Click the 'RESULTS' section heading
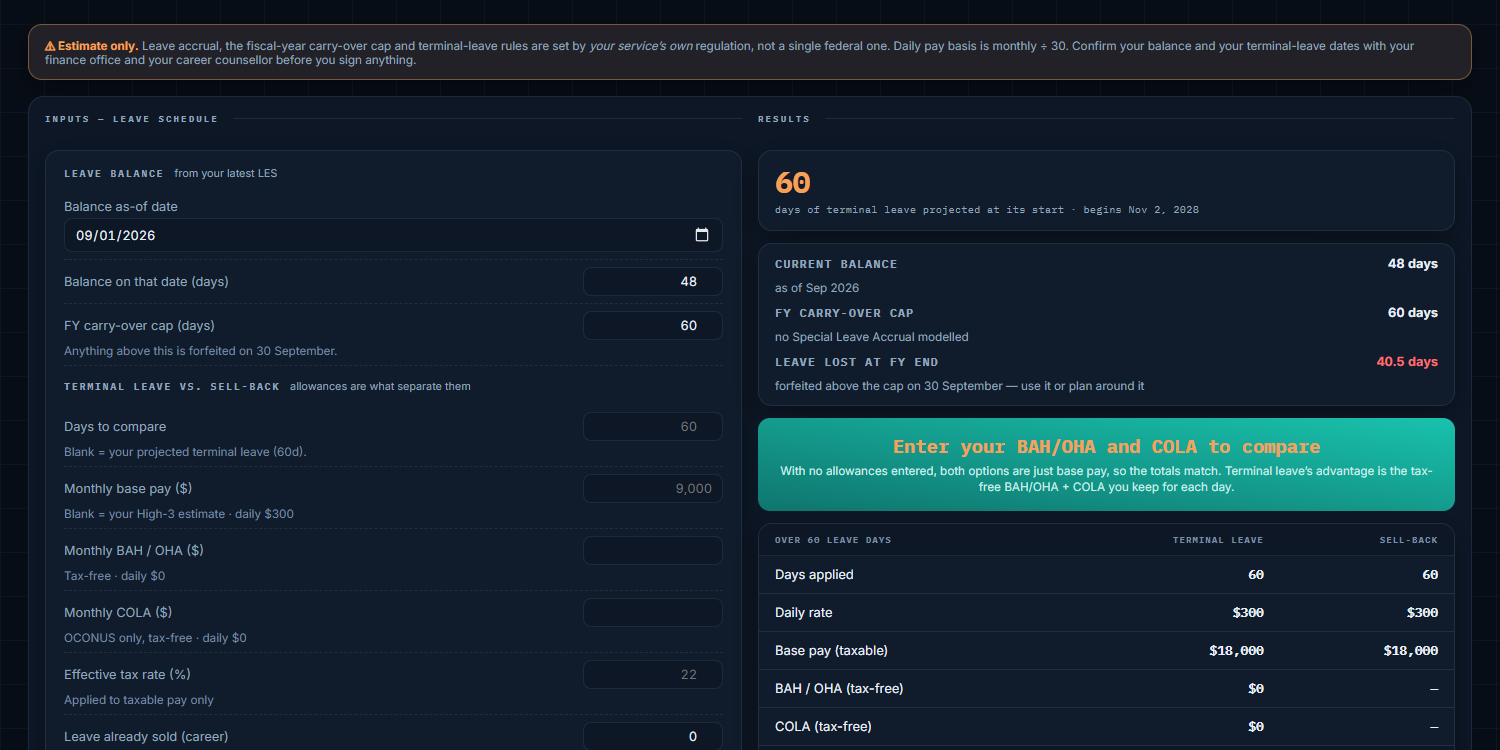 pyautogui.click(x=784, y=119)
